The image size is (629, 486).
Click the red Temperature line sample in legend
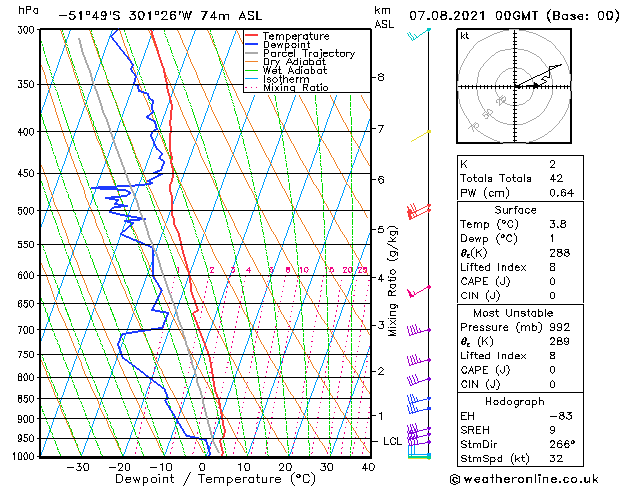pyautogui.click(x=251, y=36)
